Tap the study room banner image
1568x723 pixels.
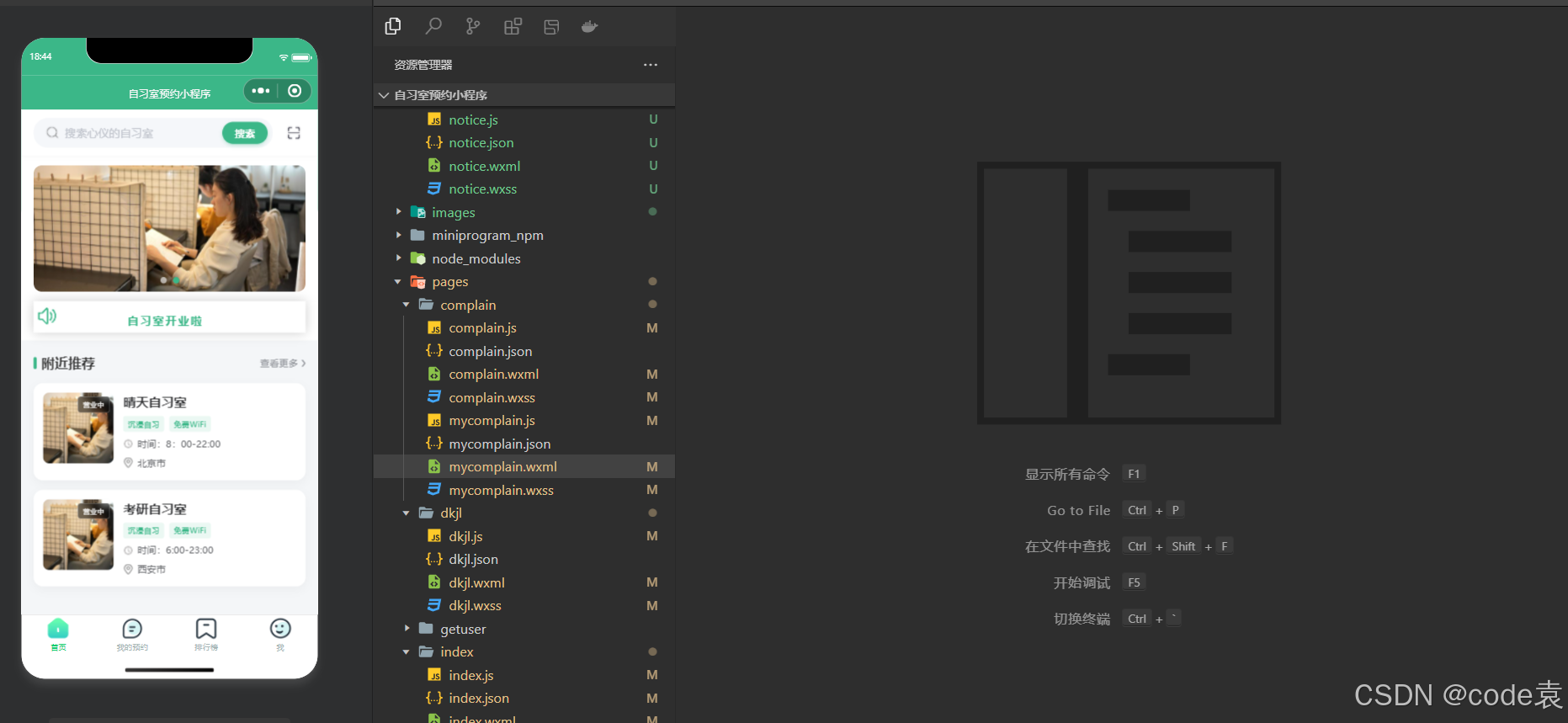169,228
